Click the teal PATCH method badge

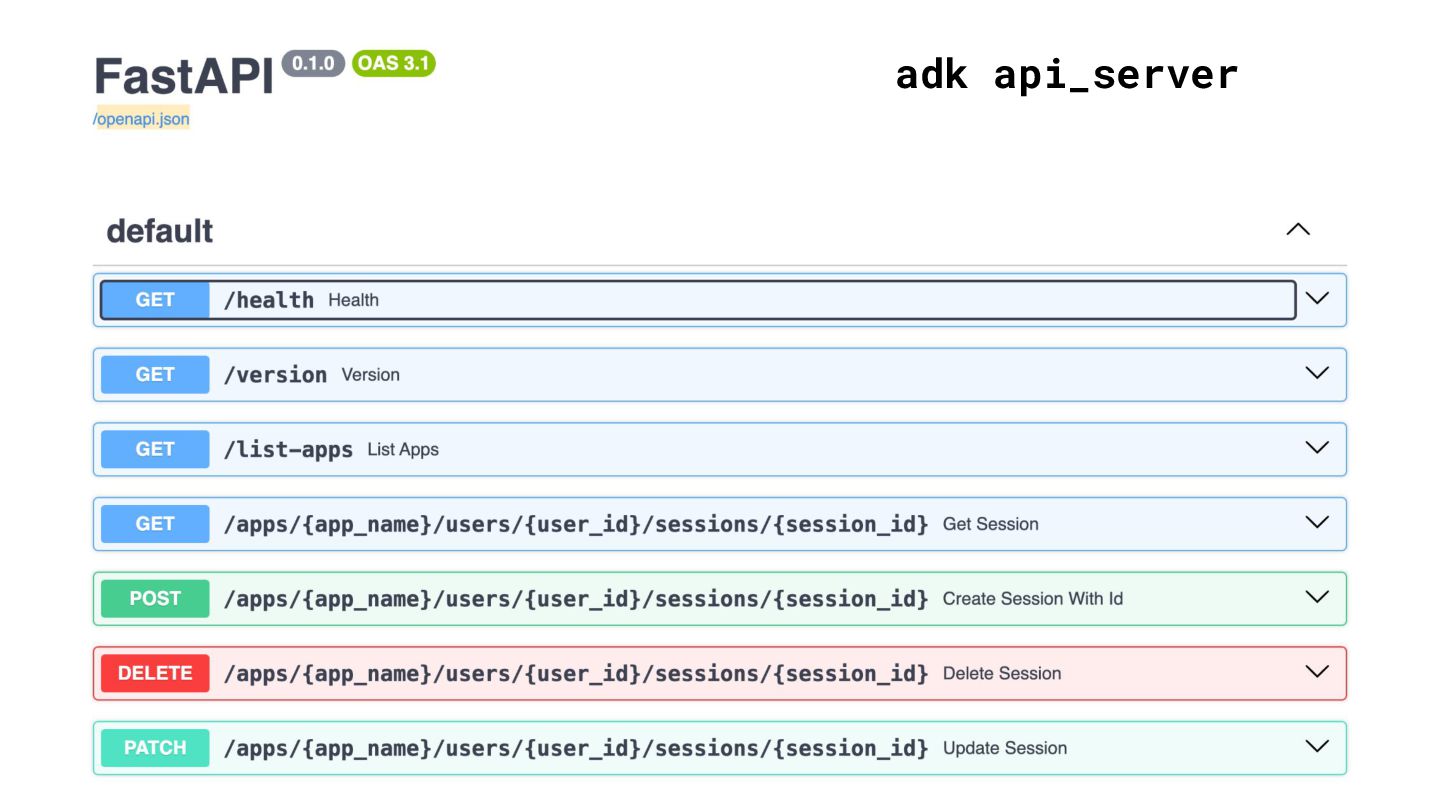(155, 747)
